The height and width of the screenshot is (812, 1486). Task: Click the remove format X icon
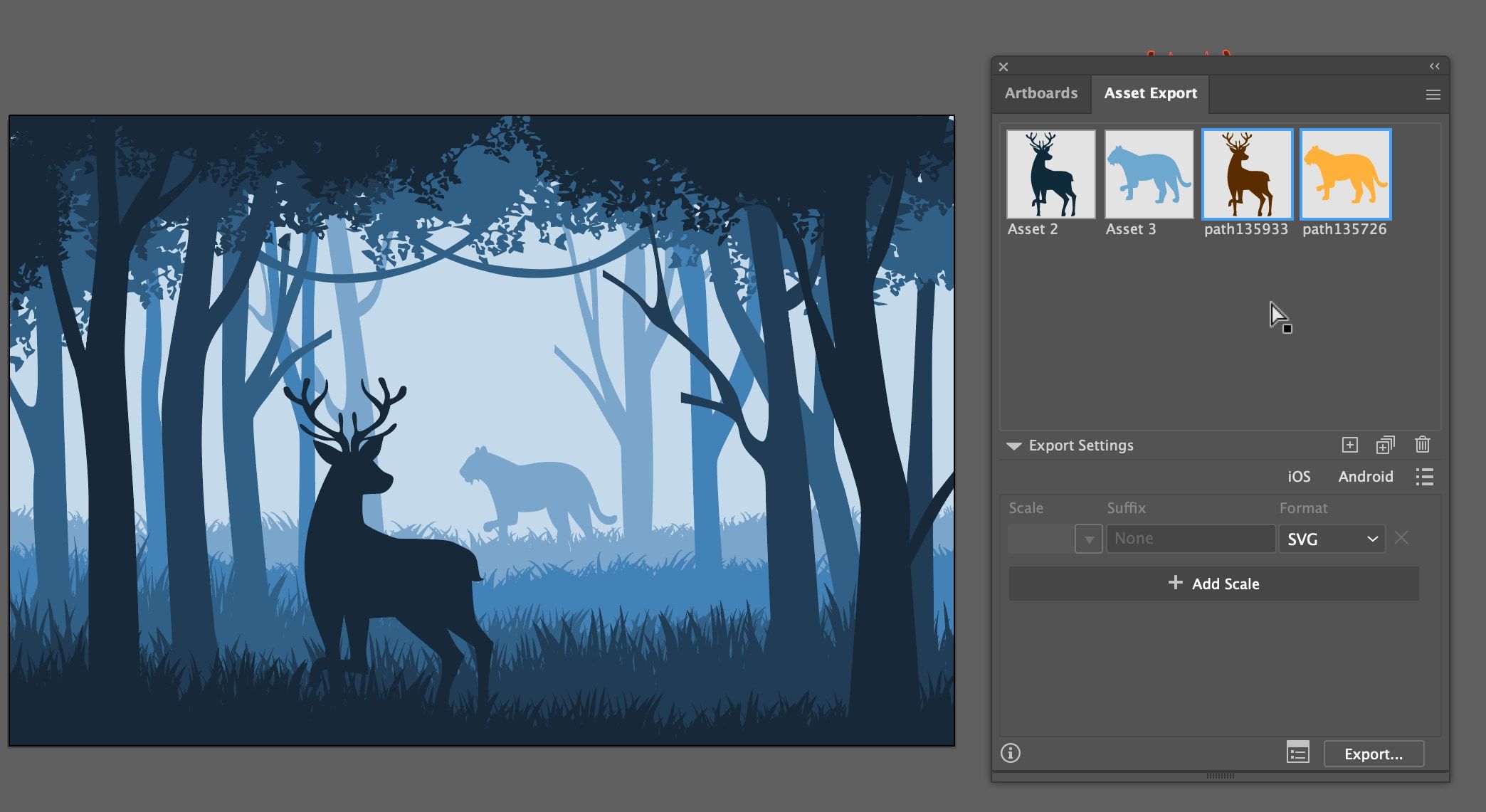pos(1401,539)
